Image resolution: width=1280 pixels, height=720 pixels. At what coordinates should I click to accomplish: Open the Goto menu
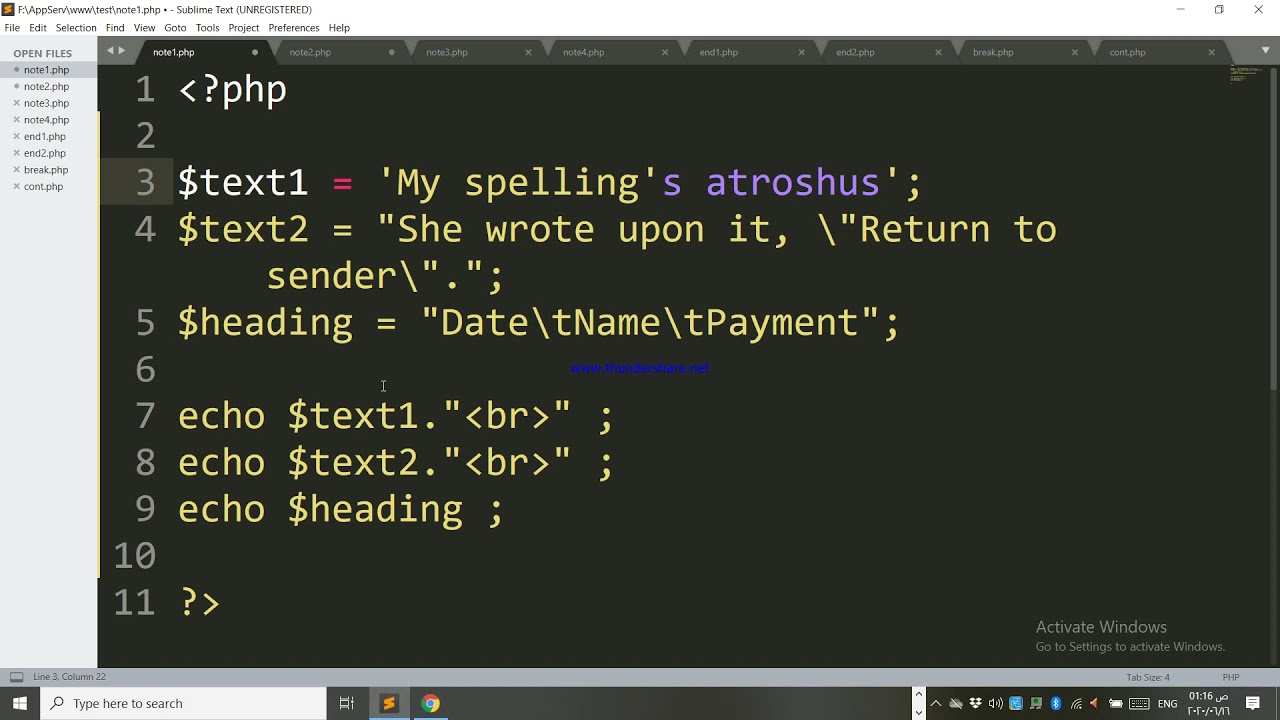click(175, 28)
